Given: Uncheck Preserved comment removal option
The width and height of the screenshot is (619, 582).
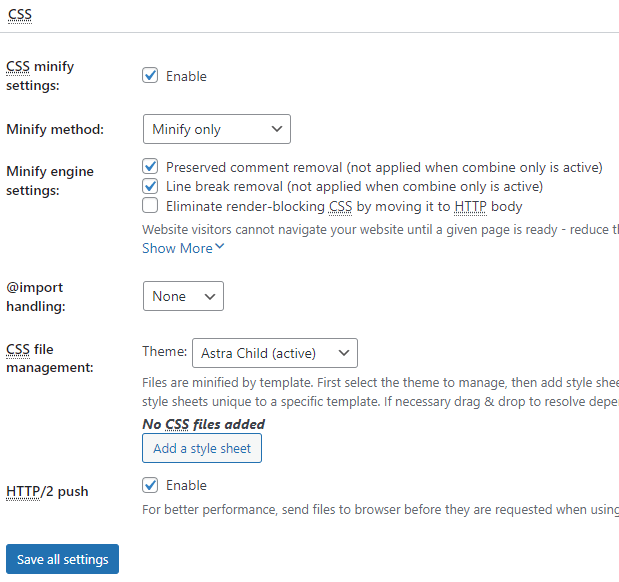Looking at the screenshot, I should [x=150, y=167].
